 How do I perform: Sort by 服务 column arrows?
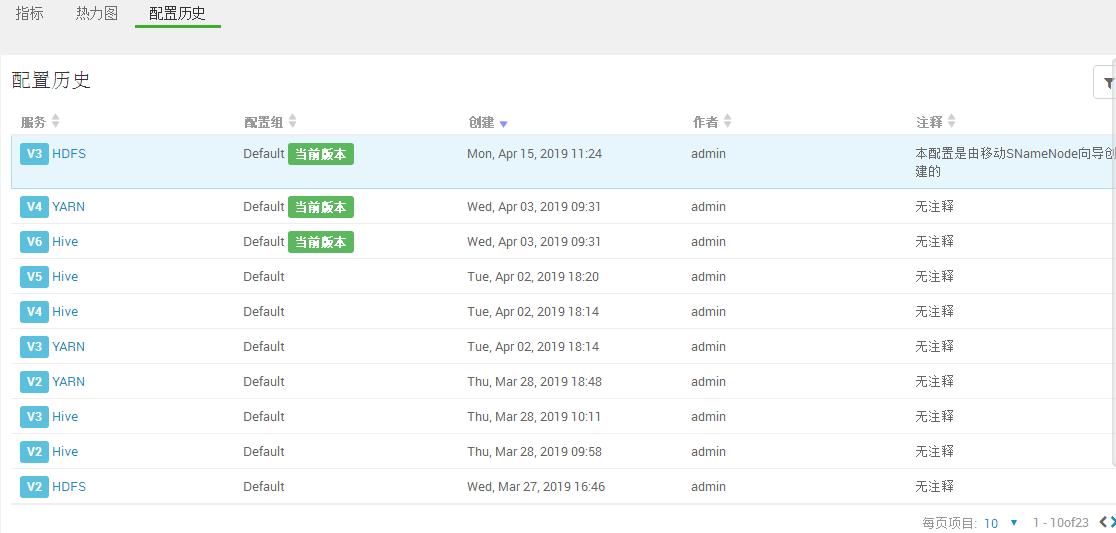(56, 121)
